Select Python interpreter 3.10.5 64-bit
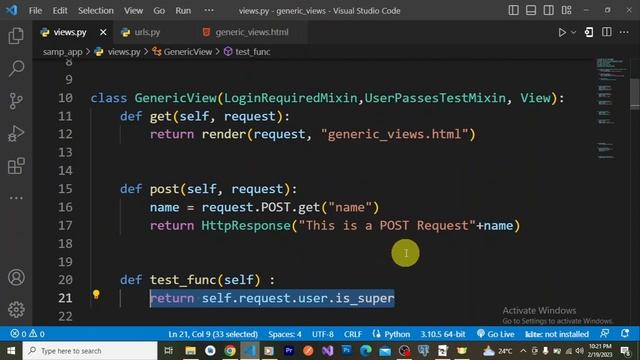Viewport: 640px width, 360px height. coord(443,334)
